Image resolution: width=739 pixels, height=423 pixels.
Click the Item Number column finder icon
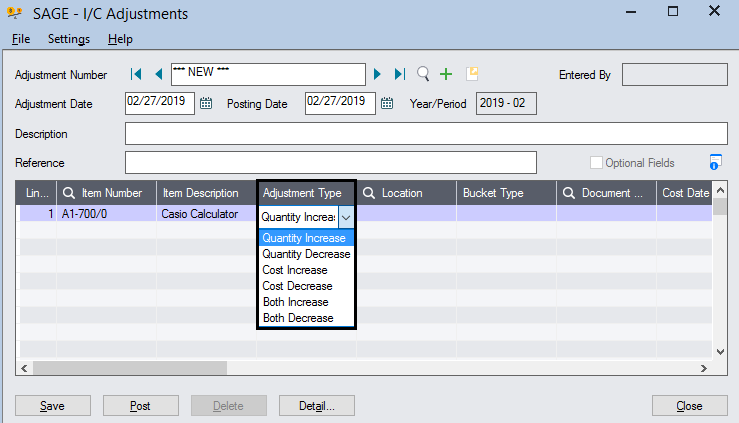69,193
